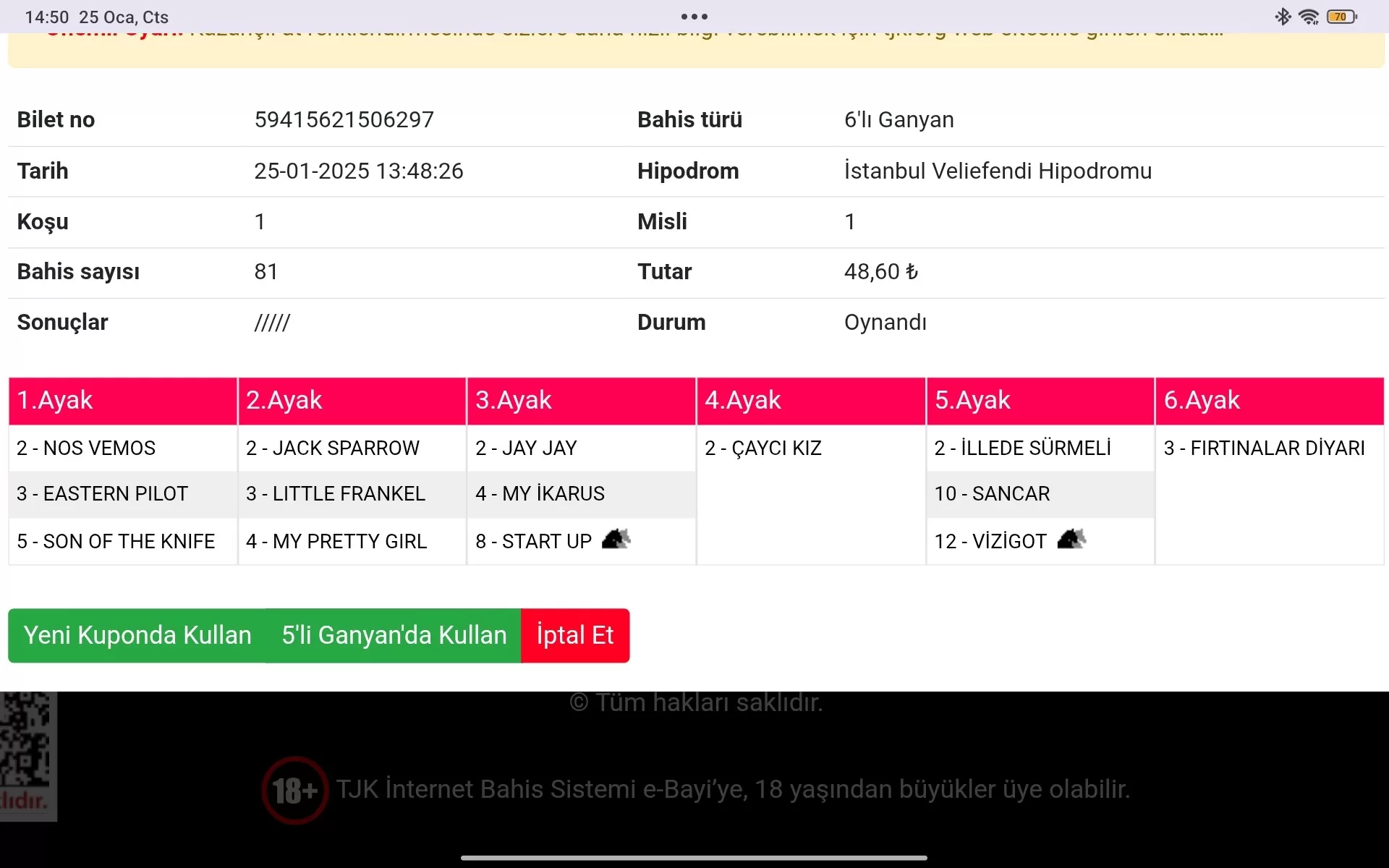Tap horse entry 2 - ÇAYCI KIZ

click(x=763, y=448)
